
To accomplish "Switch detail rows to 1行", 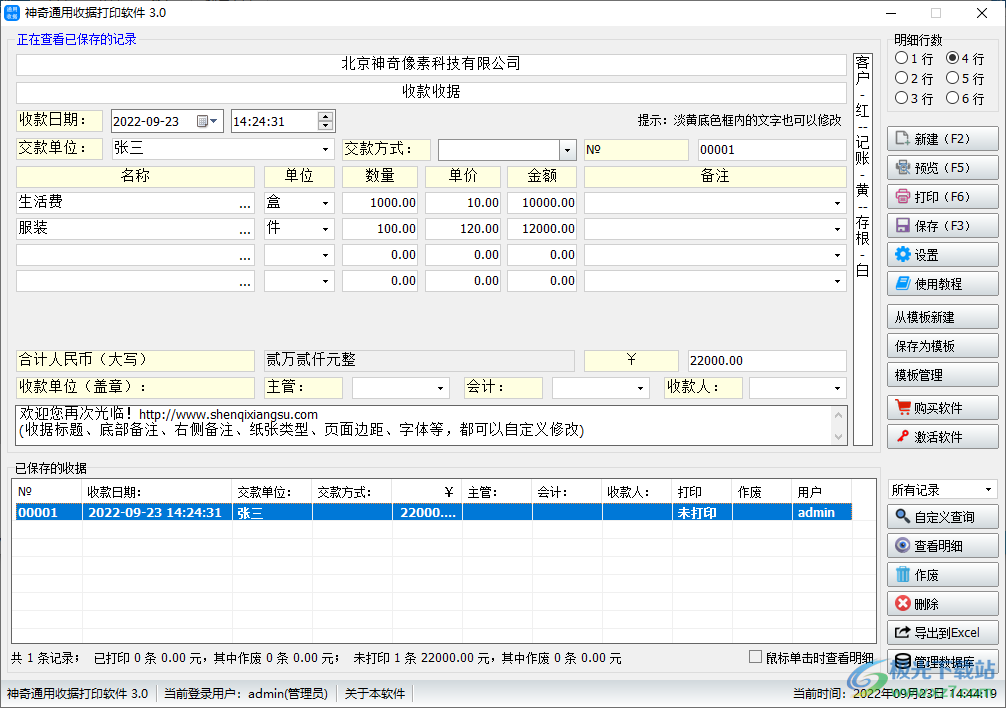I will [x=903, y=58].
